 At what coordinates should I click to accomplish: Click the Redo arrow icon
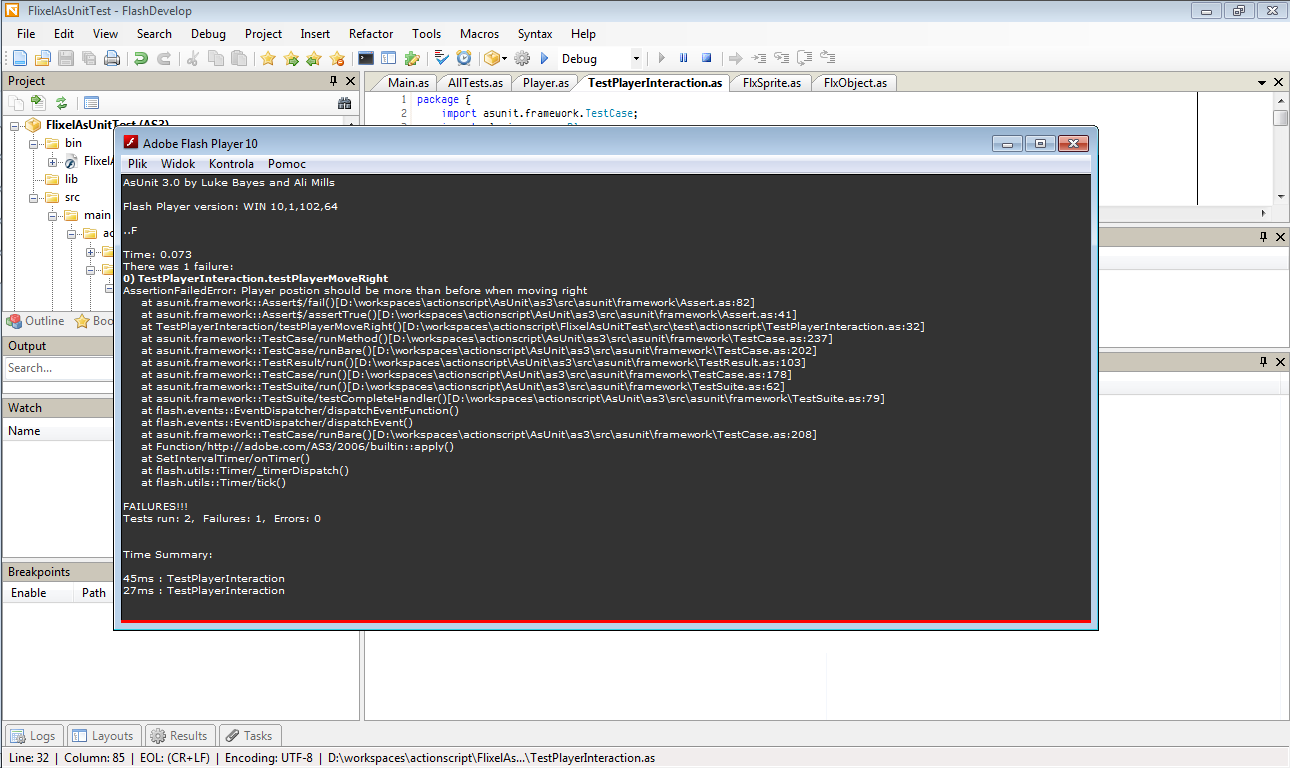point(164,59)
